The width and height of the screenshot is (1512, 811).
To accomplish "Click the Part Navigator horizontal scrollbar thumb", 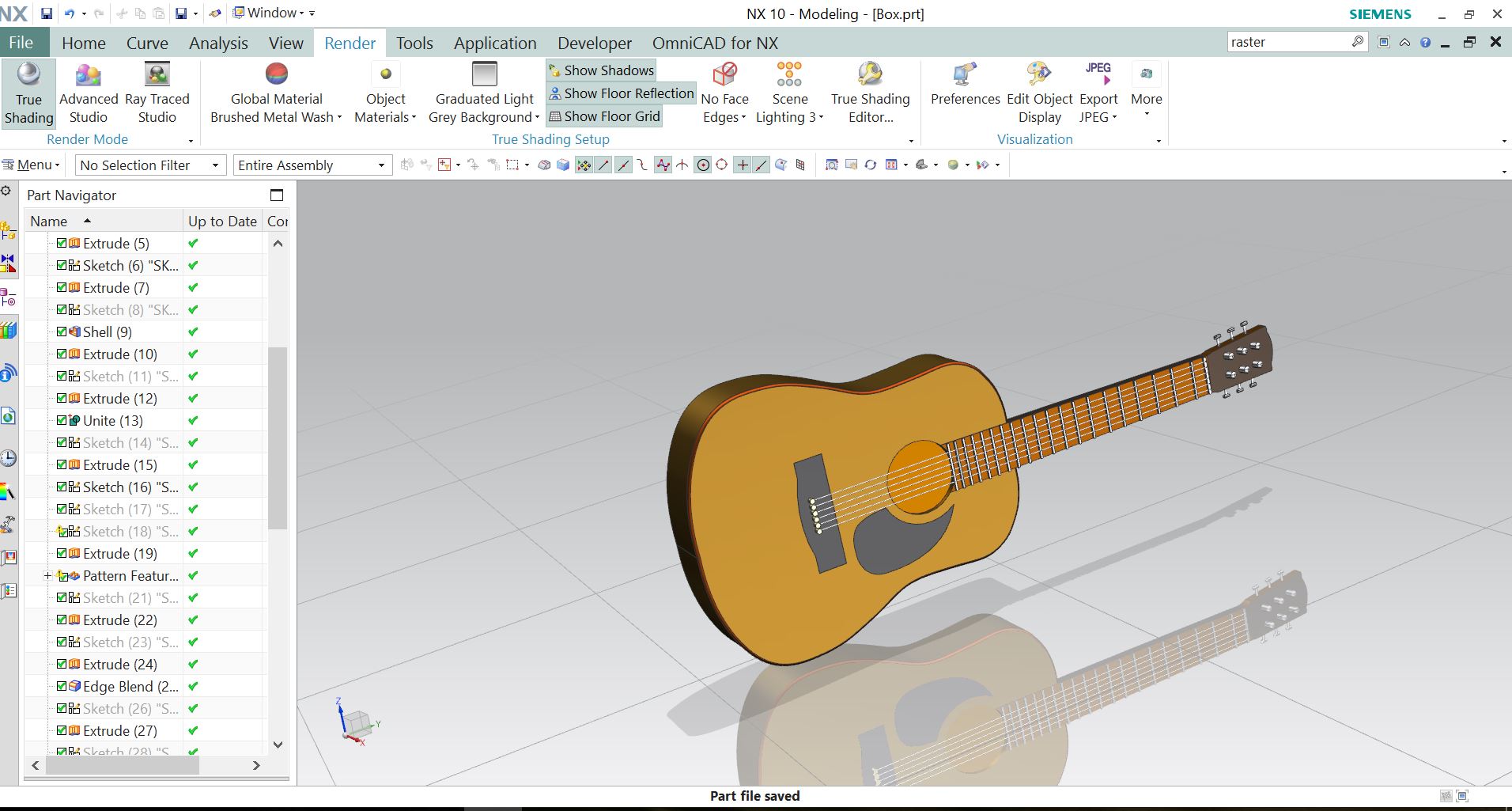I will coord(123,765).
